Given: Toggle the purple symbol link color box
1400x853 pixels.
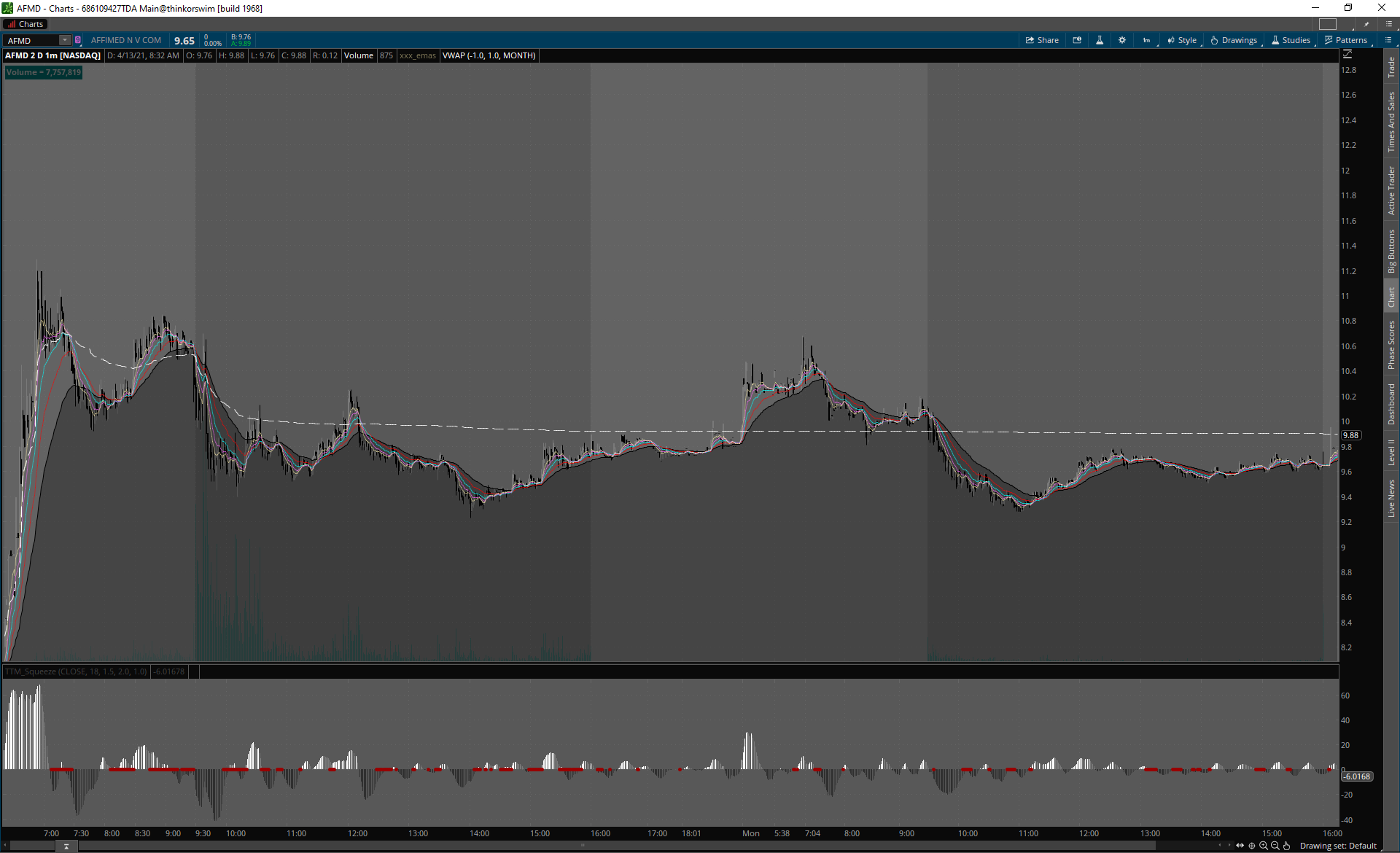Looking at the screenshot, I should pos(78,40).
